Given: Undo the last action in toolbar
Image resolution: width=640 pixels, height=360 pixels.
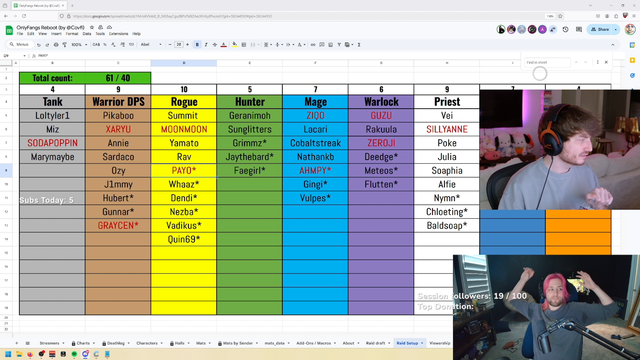Looking at the screenshot, I should coord(38,44).
